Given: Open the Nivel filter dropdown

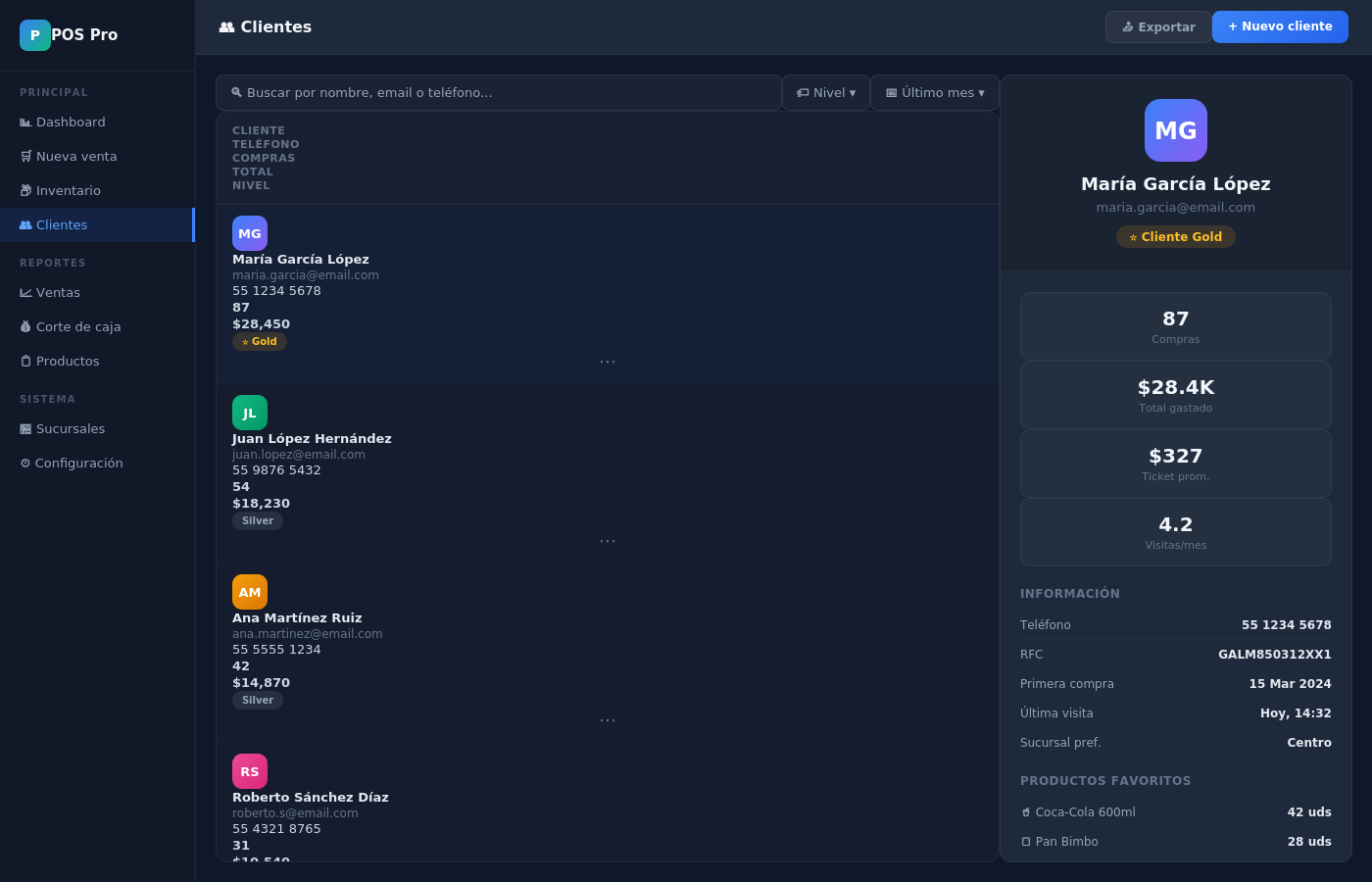Looking at the screenshot, I should pyautogui.click(x=825, y=92).
